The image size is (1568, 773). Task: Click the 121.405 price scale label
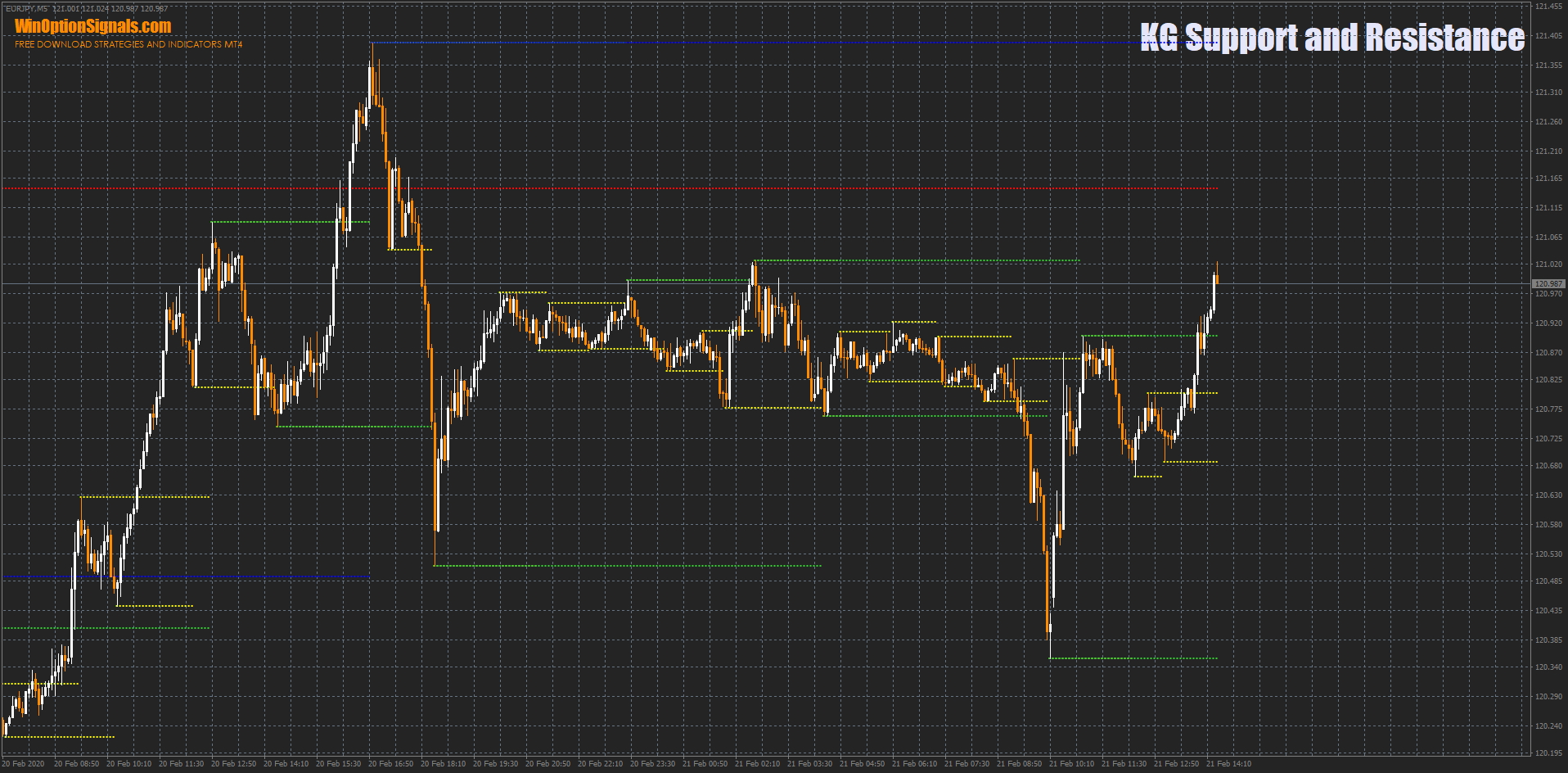pos(1548,36)
